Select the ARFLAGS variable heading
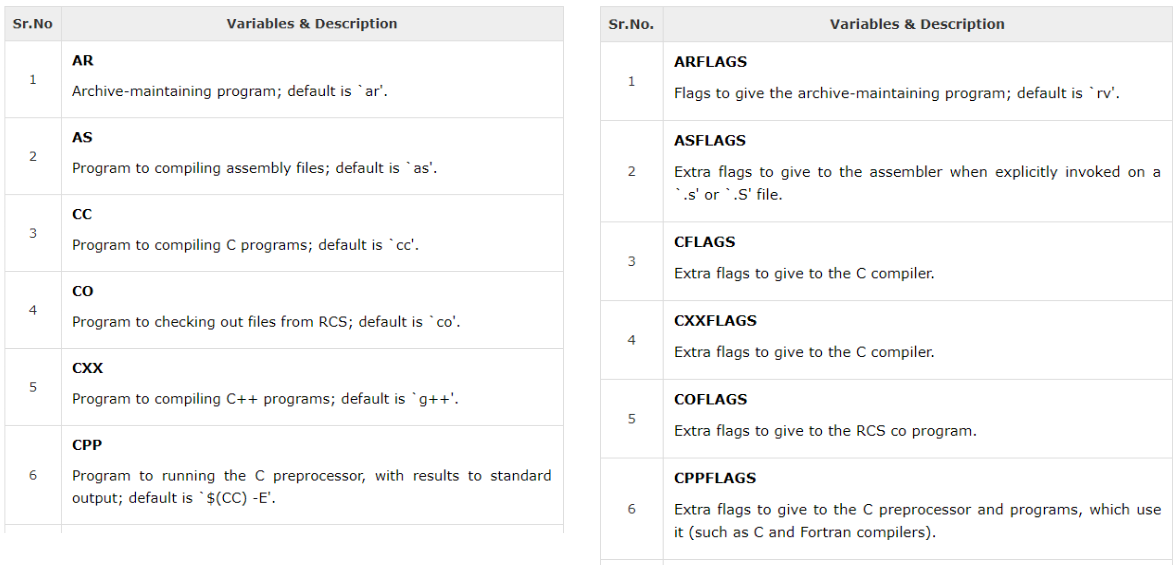 pyautogui.click(x=710, y=62)
